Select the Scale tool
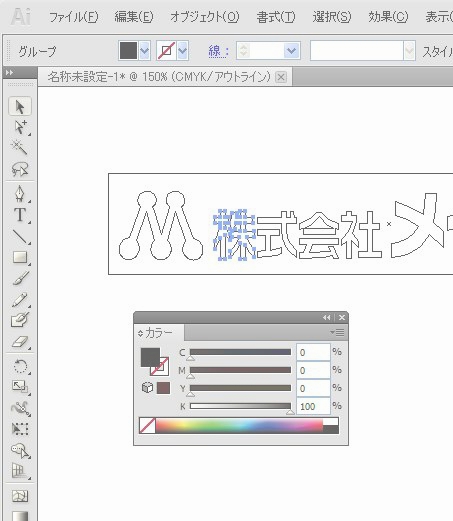 tap(20, 387)
